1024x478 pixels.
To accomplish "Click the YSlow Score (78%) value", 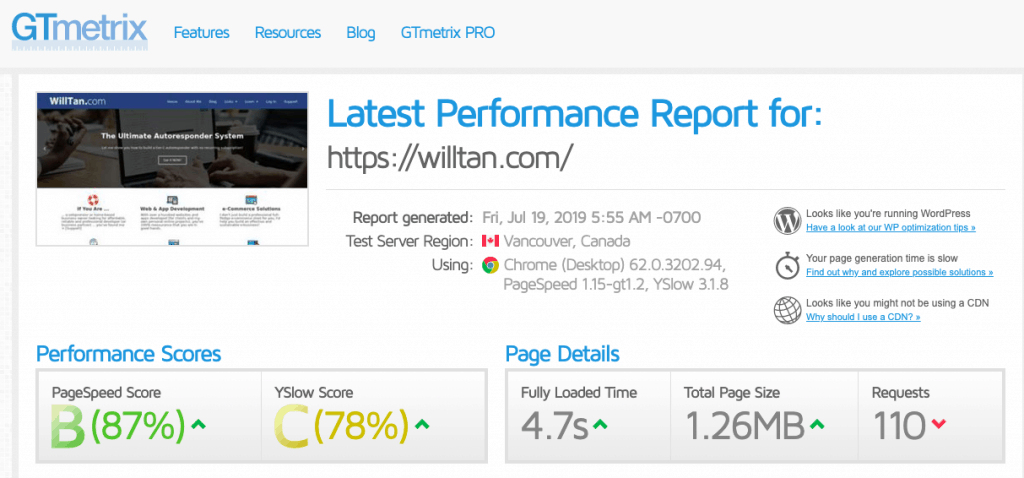I will click(x=361, y=426).
